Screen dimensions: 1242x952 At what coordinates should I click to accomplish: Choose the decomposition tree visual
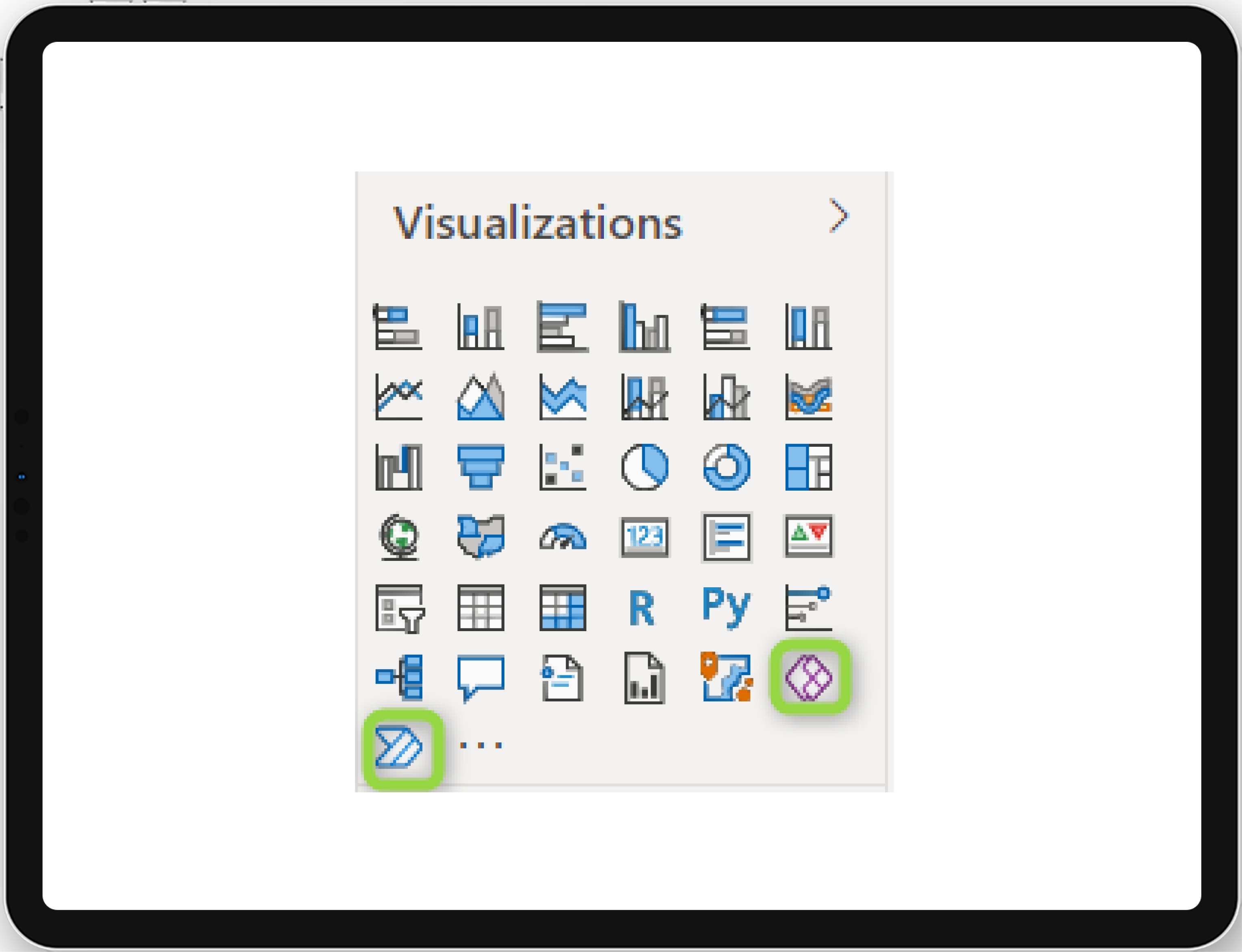pyautogui.click(x=399, y=677)
